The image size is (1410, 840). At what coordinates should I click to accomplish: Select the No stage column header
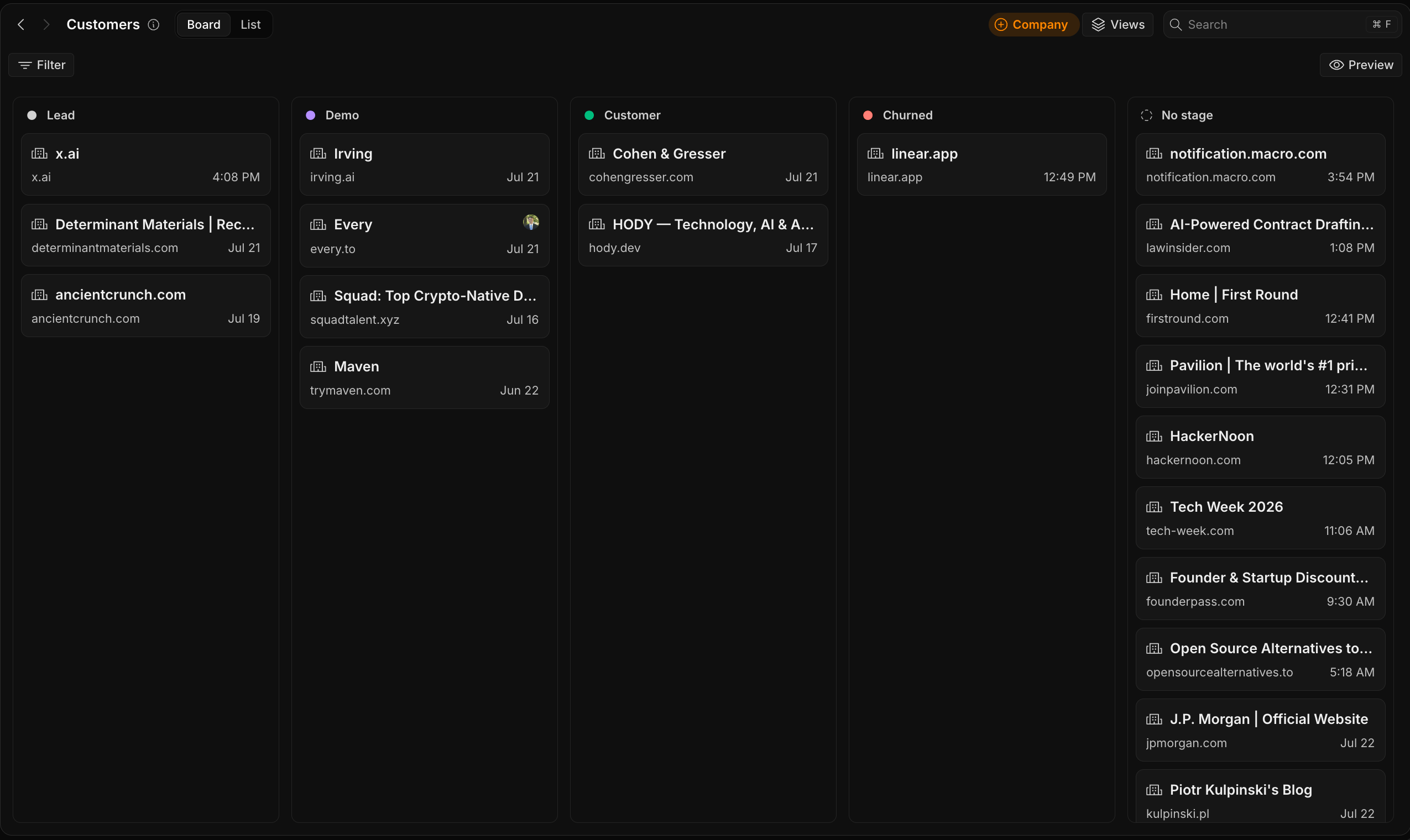pos(1187,116)
